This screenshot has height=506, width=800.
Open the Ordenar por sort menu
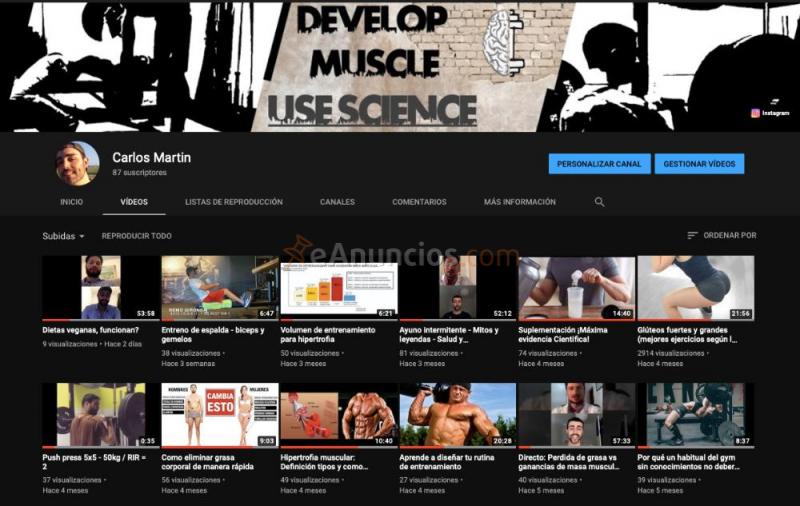729,236
